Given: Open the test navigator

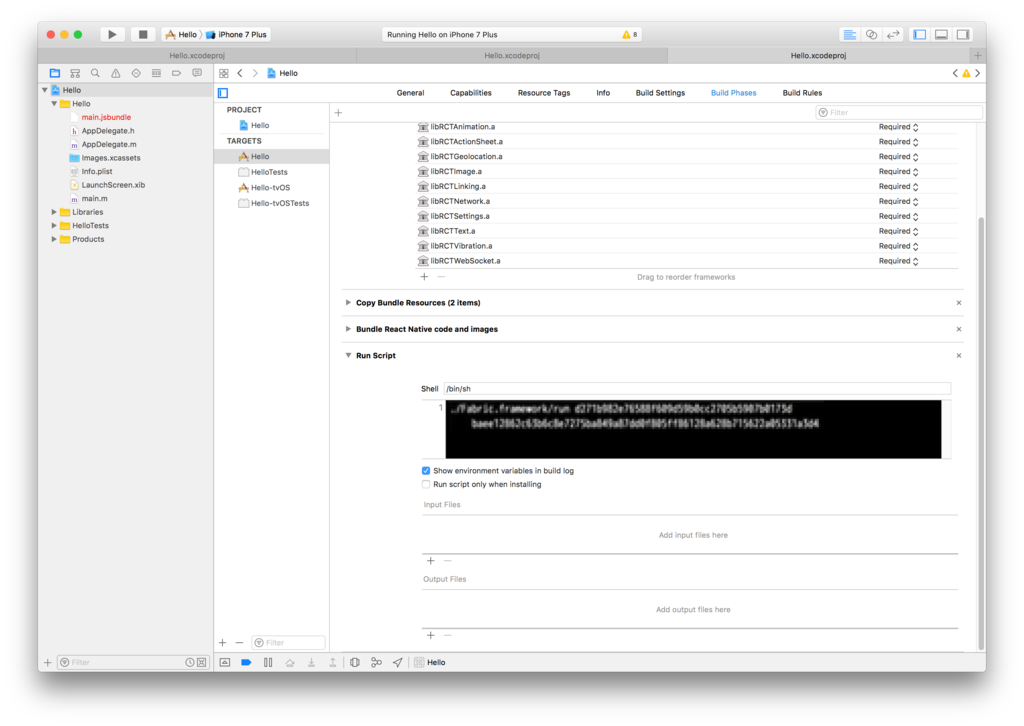Looking at the screenshot, I should point(136,73).
